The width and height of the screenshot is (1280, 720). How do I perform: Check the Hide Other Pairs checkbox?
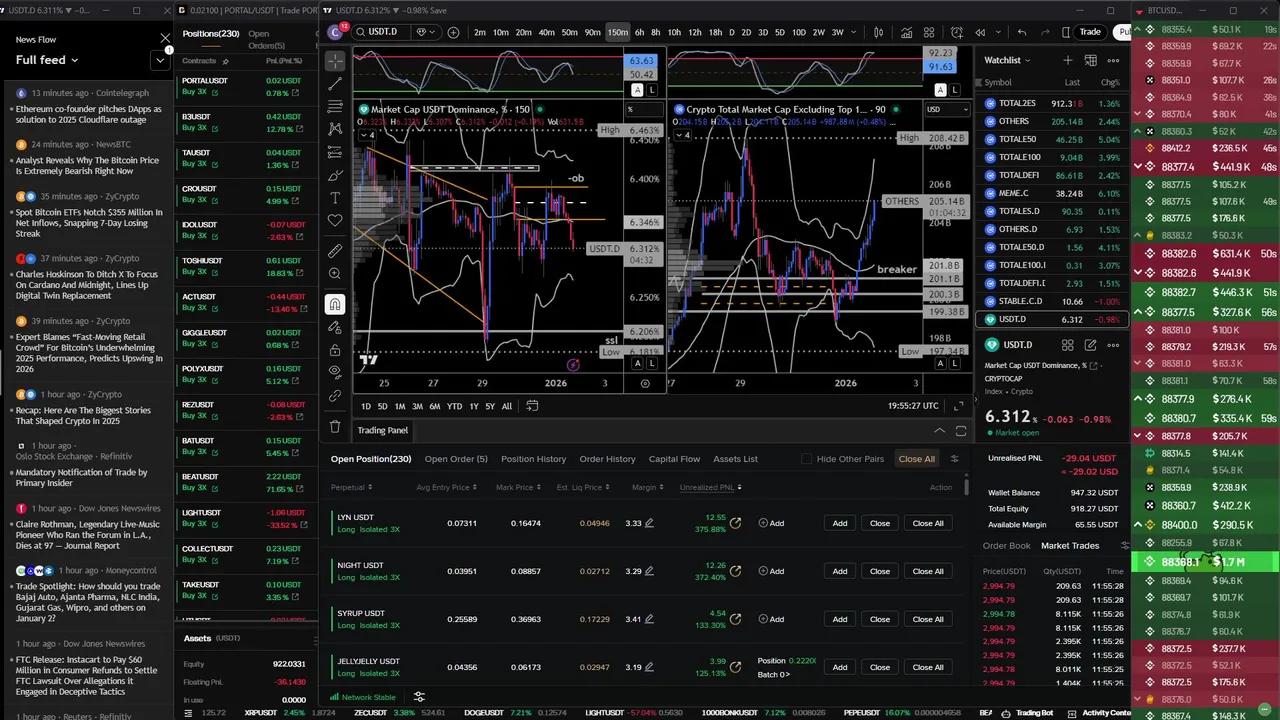point(807,459)
